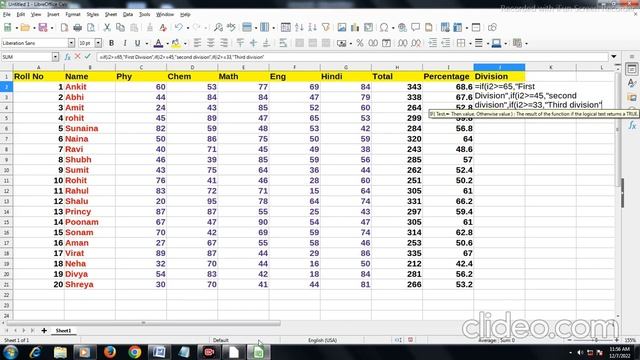The width and height of the screenshot is (640, 360).
Task: Add a new sheet plus button
Action: click(44, 331)
